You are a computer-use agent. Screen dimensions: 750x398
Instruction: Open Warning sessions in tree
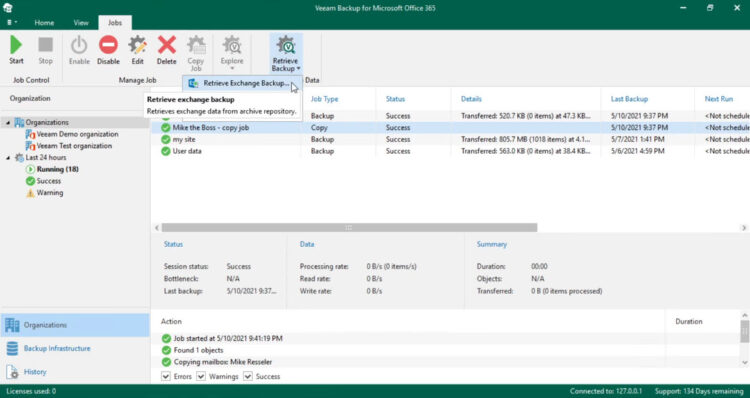(50, 192)
